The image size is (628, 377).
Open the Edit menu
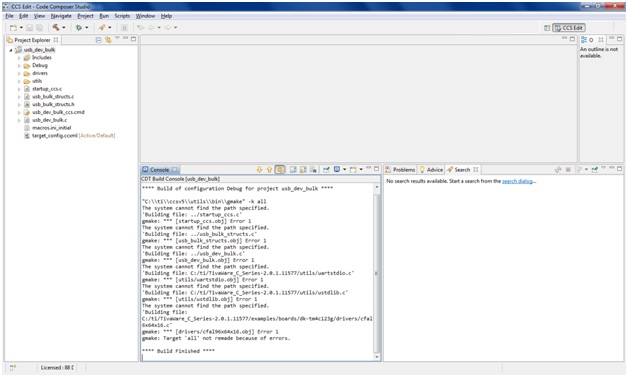[24, 16]
